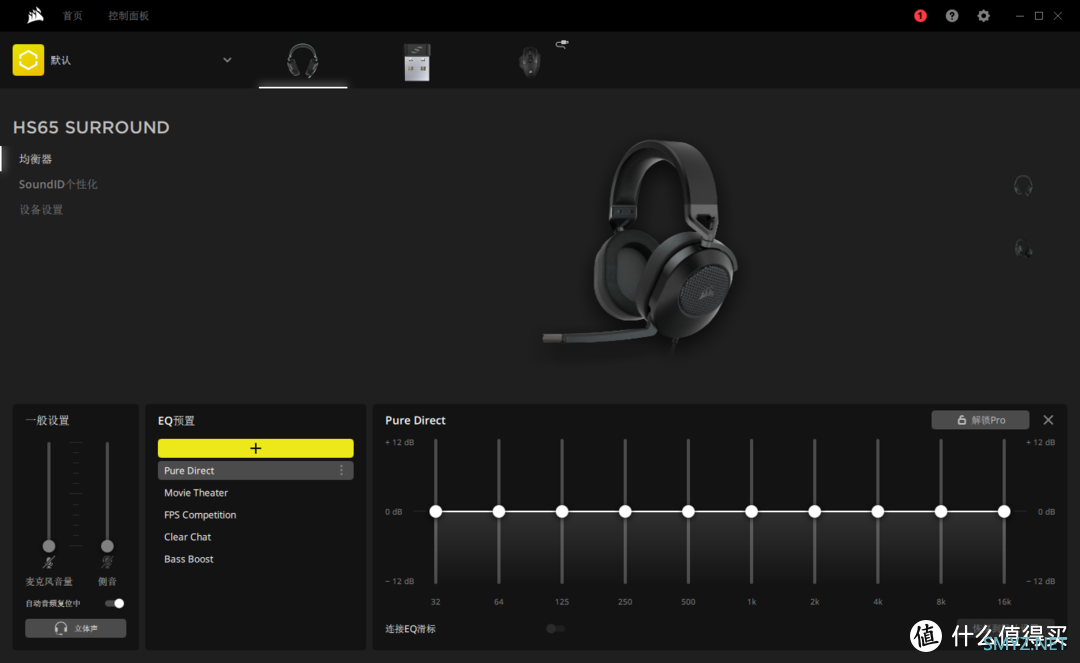Click the 8k EQ band handle
Screen dimensions: 1080x663
[941, 512]
